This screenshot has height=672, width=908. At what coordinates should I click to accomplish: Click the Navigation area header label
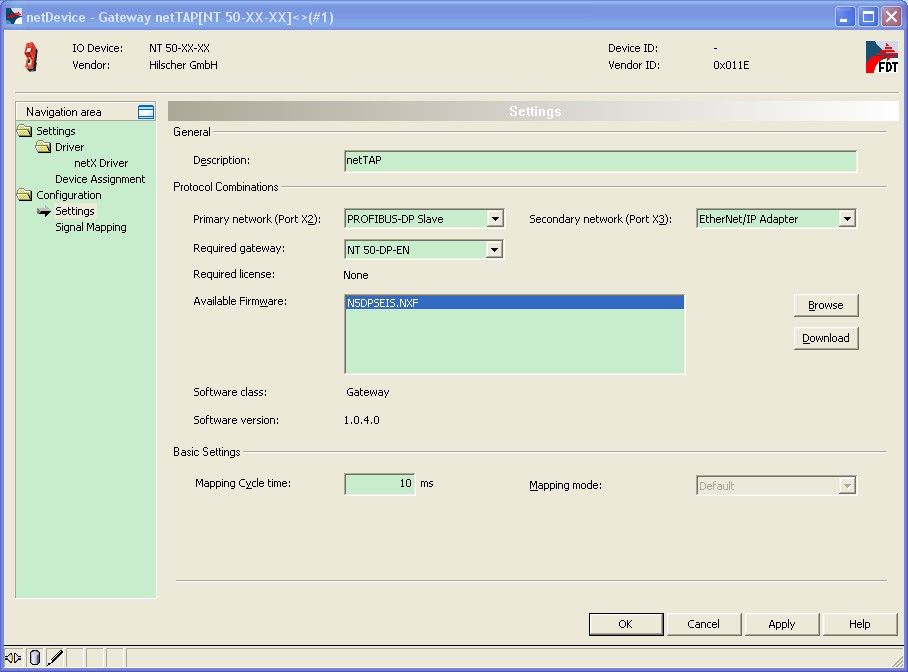tap(64, 112)
